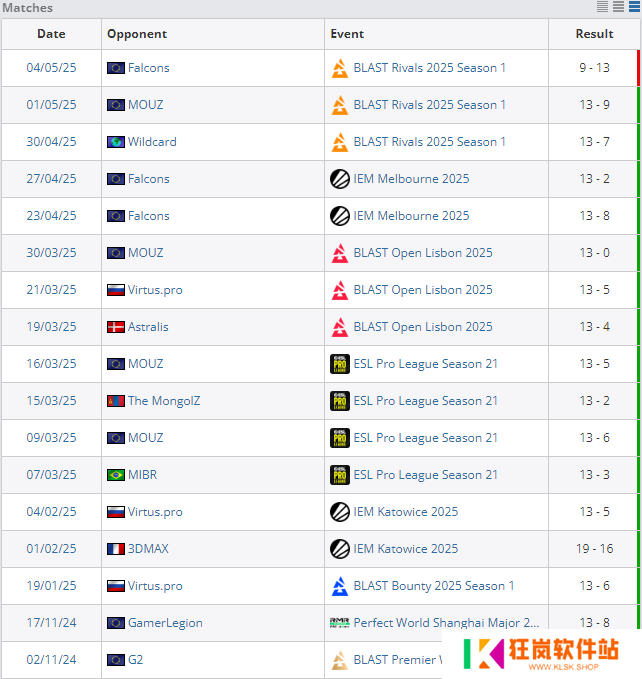642x679 pixels.
Task: Click the 13 - 2 result on 27/04/25
Action: click(x=594, y=179)
